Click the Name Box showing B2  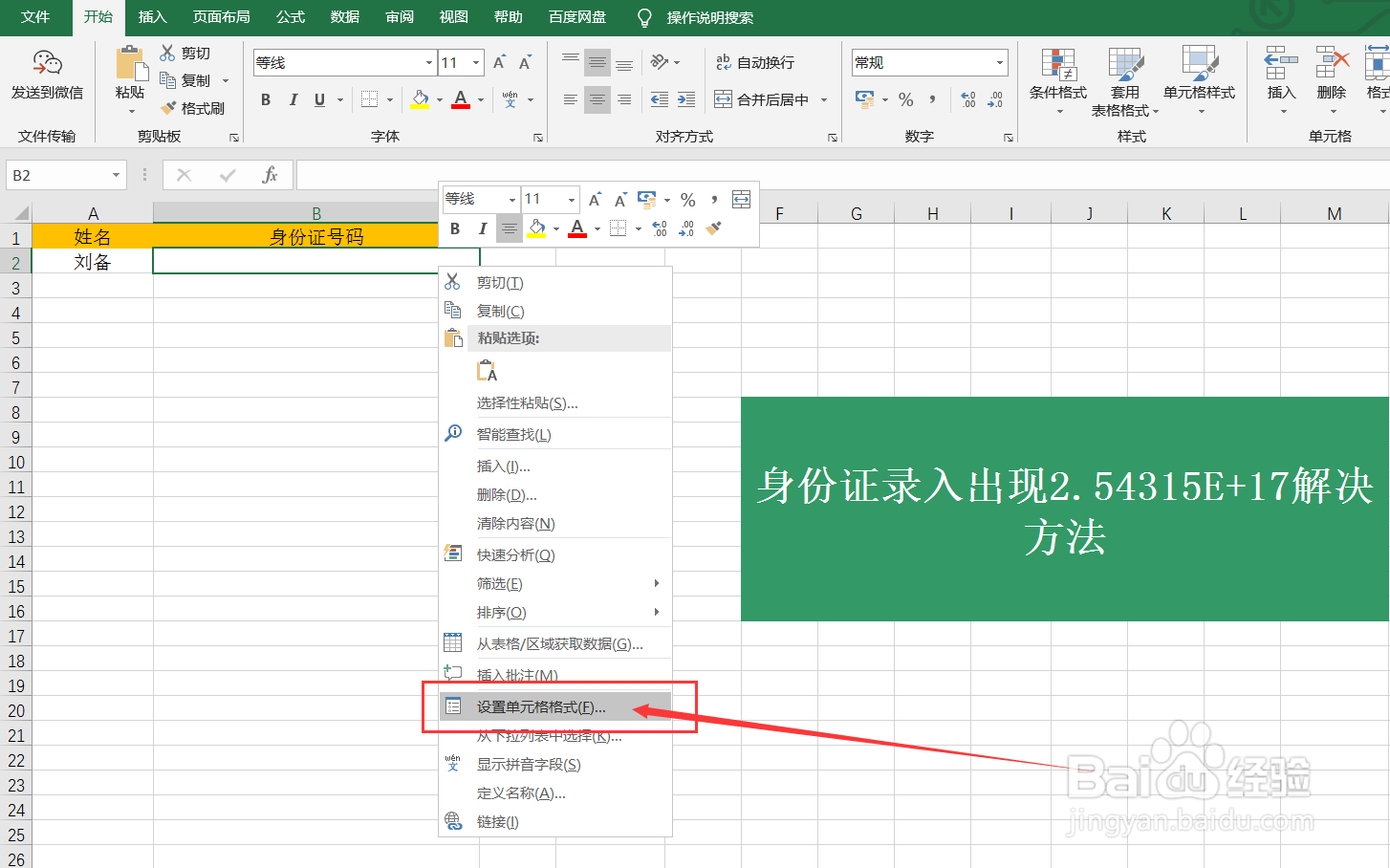tap(57, 175)
